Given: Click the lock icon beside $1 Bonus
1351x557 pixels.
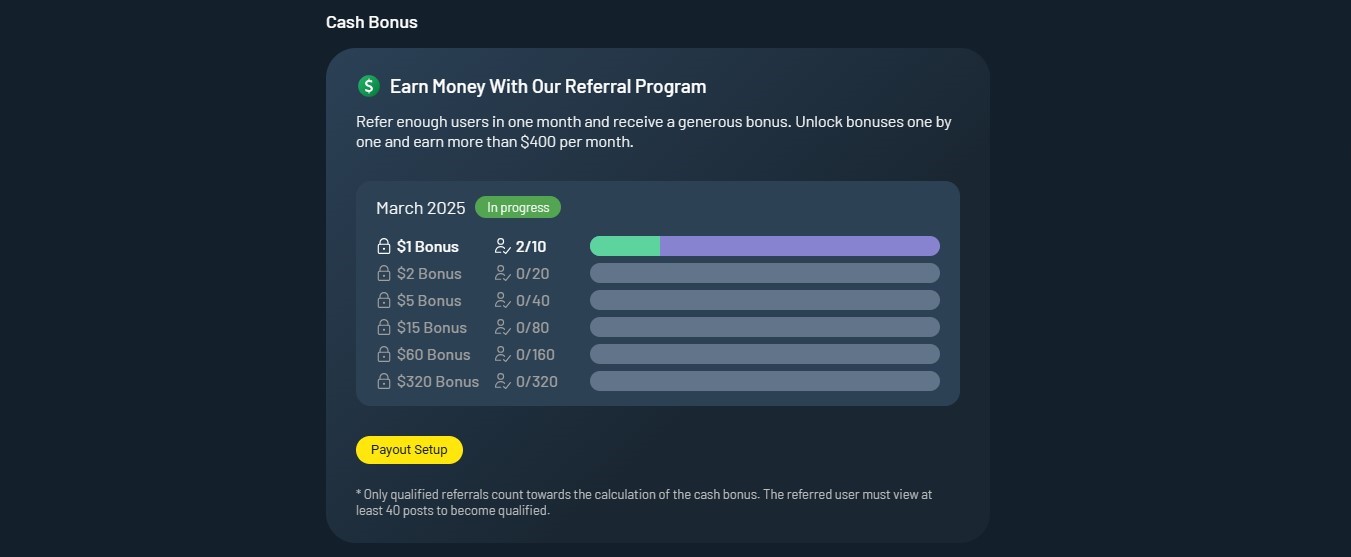Looking at the screenshot, I should pos(383,246).
